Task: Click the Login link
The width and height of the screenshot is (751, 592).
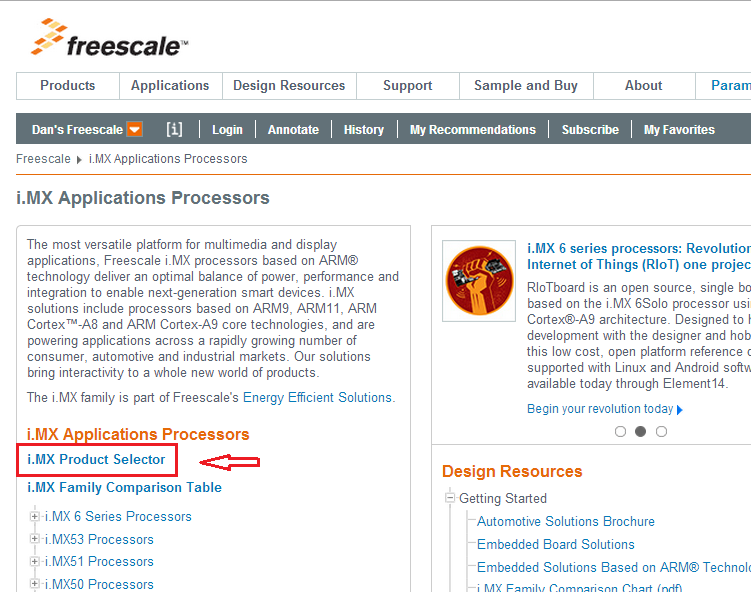Action: [x=228, y=130]
